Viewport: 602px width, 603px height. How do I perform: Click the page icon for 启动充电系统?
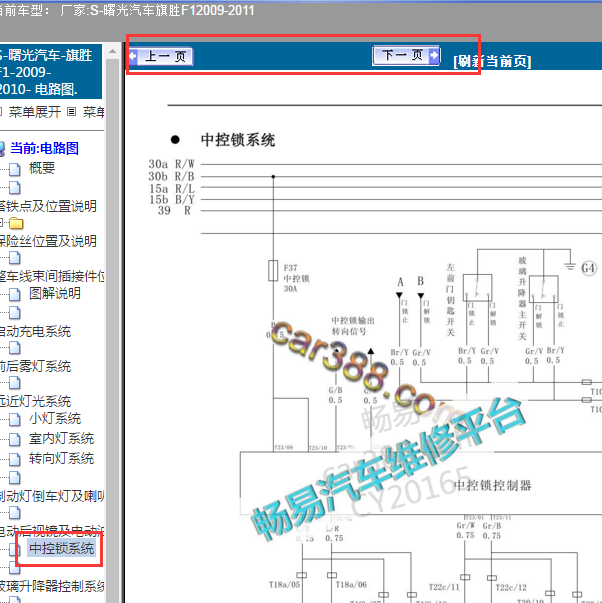pos(15,313)
